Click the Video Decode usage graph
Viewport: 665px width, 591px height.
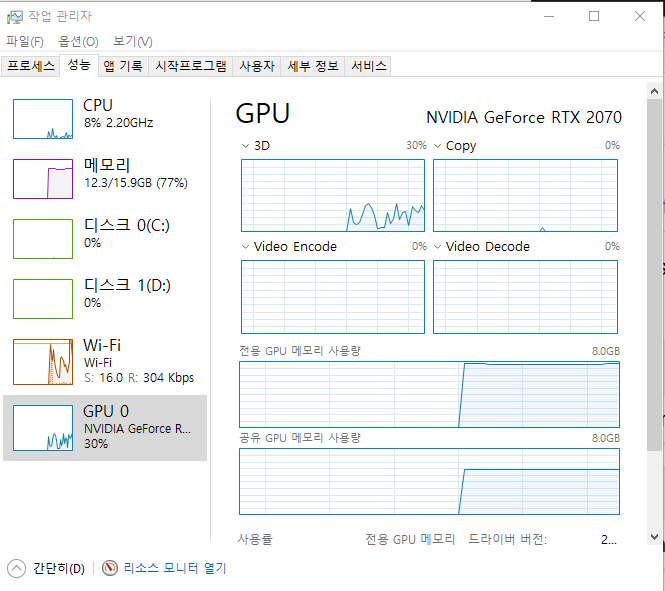525,297
